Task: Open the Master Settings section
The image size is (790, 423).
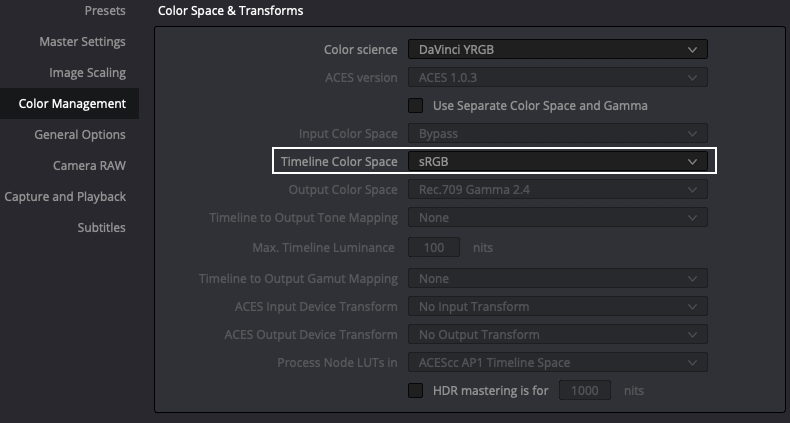Action: coord(82,42)
